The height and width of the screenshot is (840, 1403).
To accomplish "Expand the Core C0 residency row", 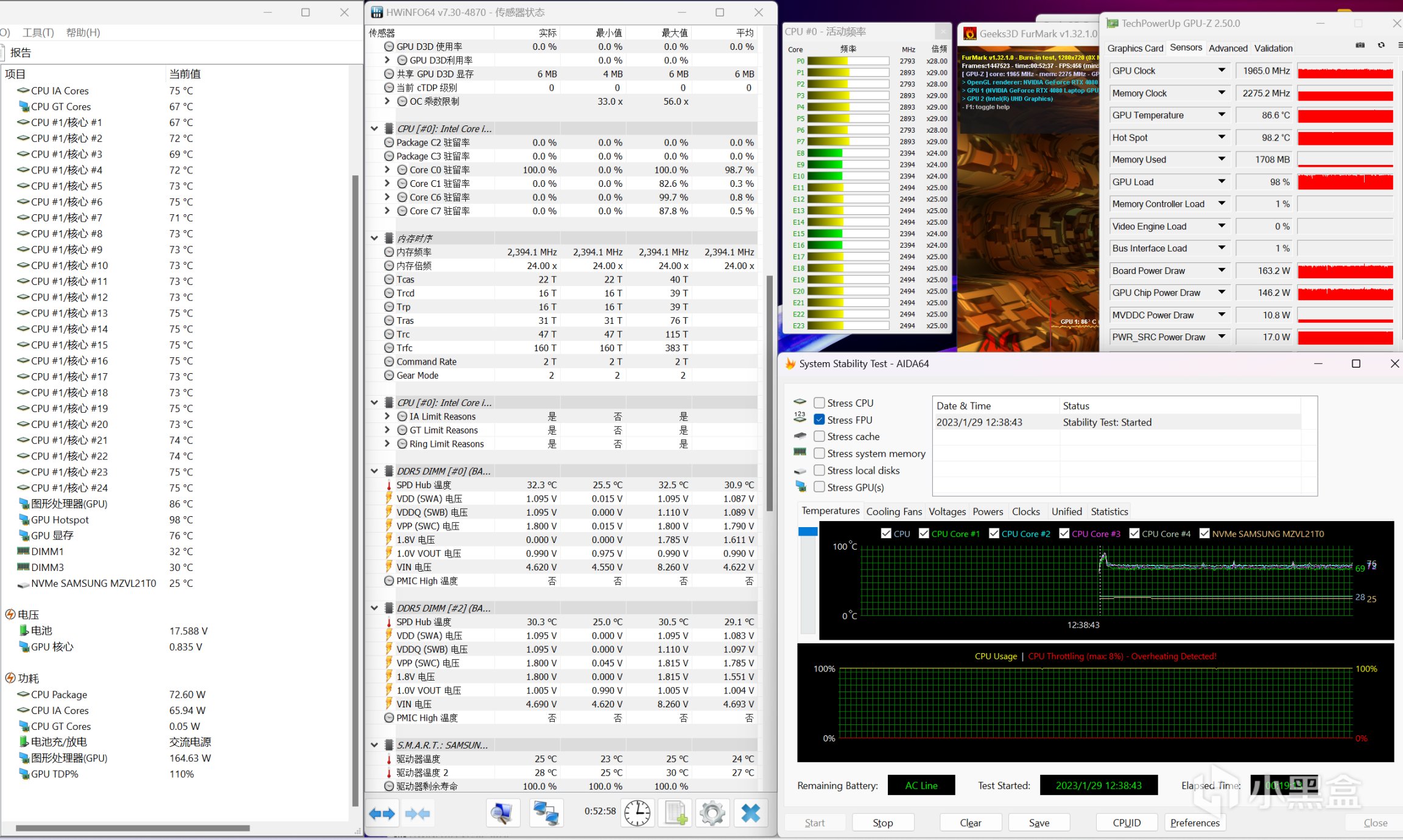I will point(387,170).
